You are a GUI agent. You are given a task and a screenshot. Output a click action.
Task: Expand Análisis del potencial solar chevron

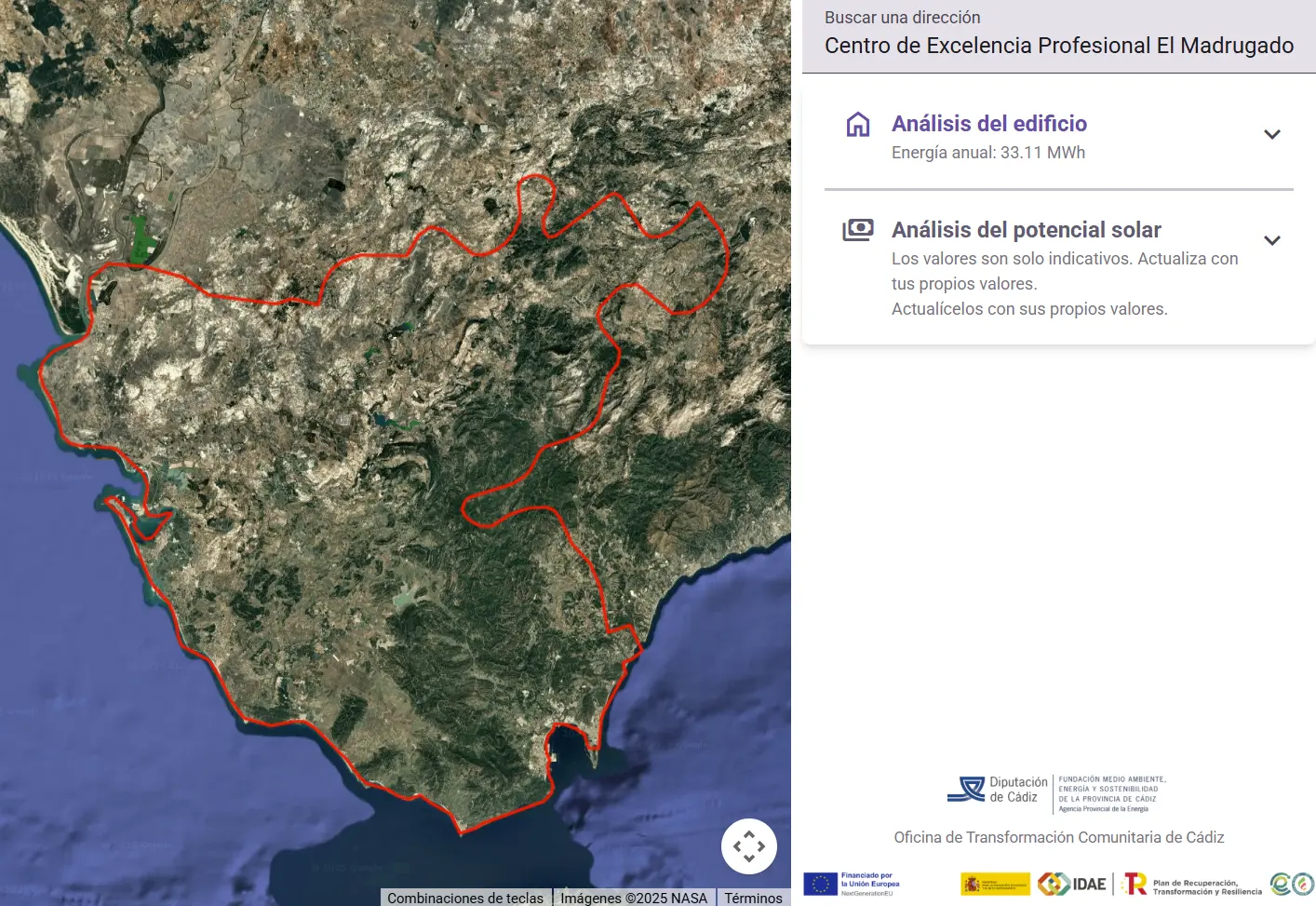pos(1271,241)
